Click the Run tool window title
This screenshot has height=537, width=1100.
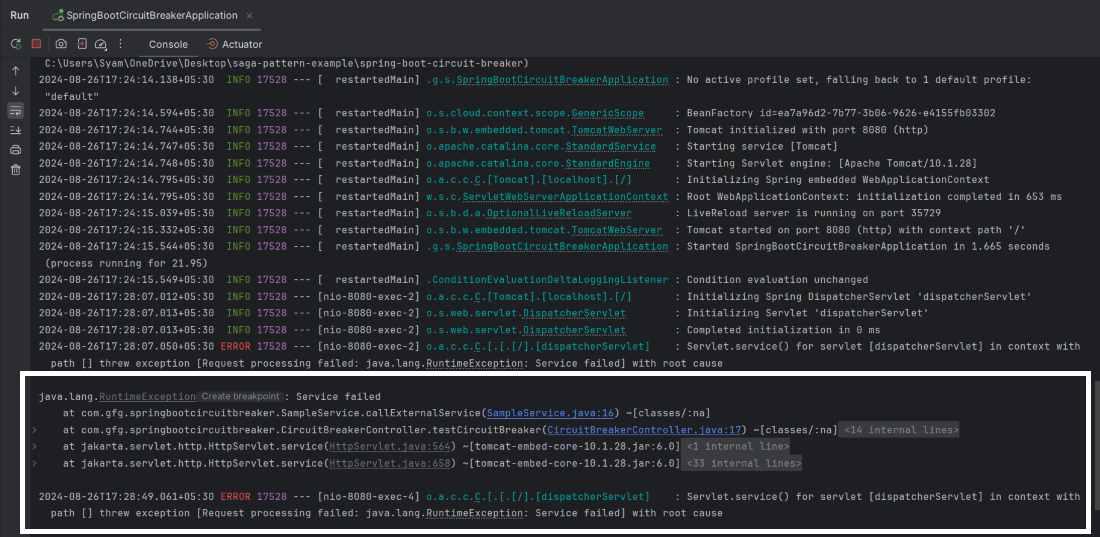(20, 15)
